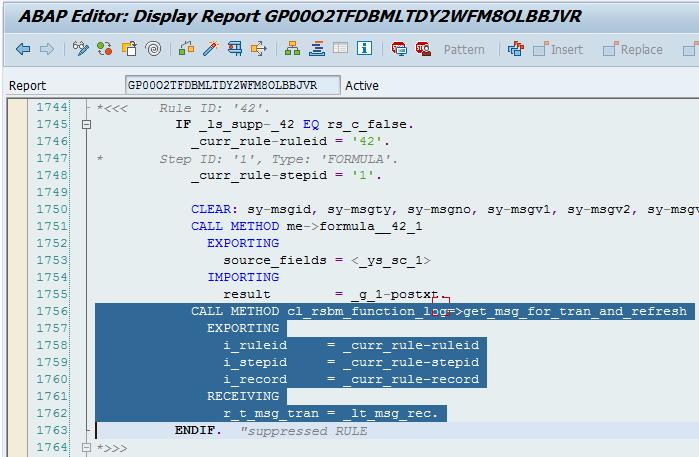Open the Other Object icon
Screen dimensions: 699x457
point(129,49)
